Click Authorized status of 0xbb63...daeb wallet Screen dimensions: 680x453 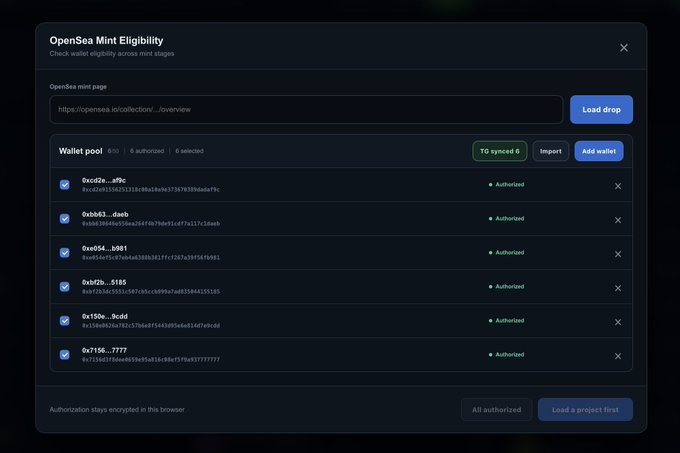click(x=507, y=218)
